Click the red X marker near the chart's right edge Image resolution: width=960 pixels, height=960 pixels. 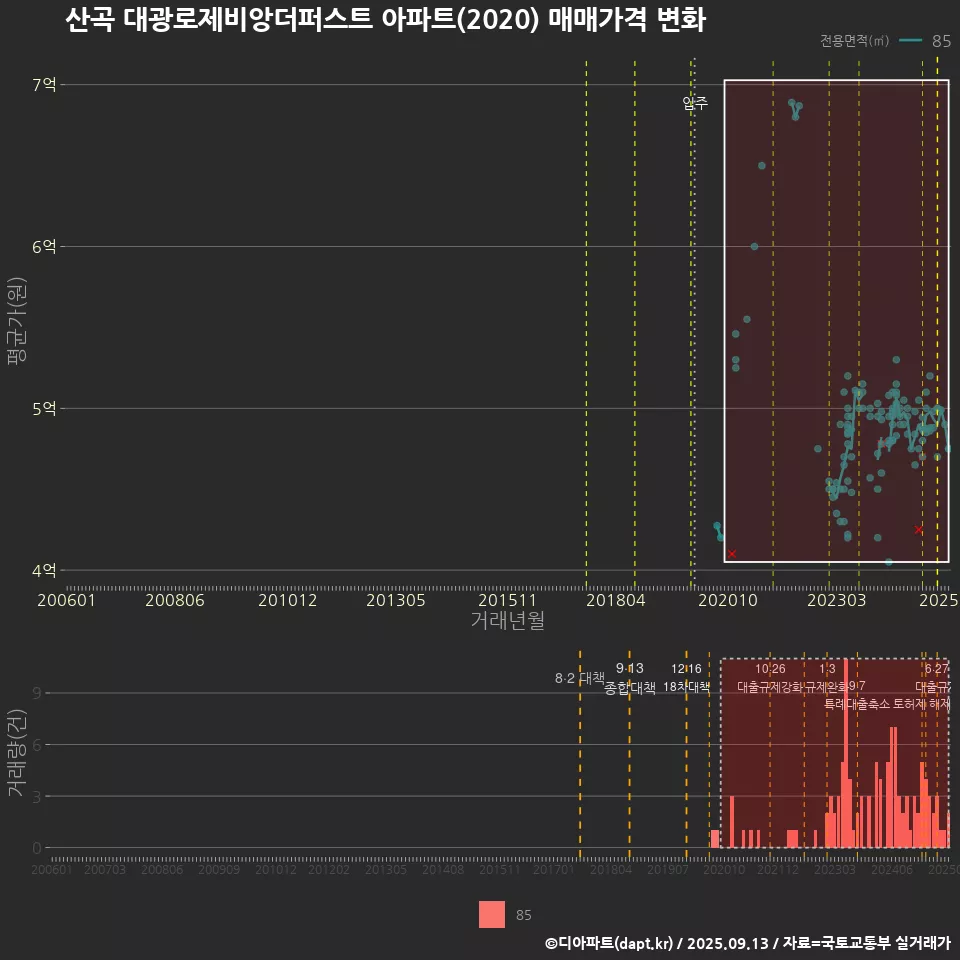(x=918, y=530)
